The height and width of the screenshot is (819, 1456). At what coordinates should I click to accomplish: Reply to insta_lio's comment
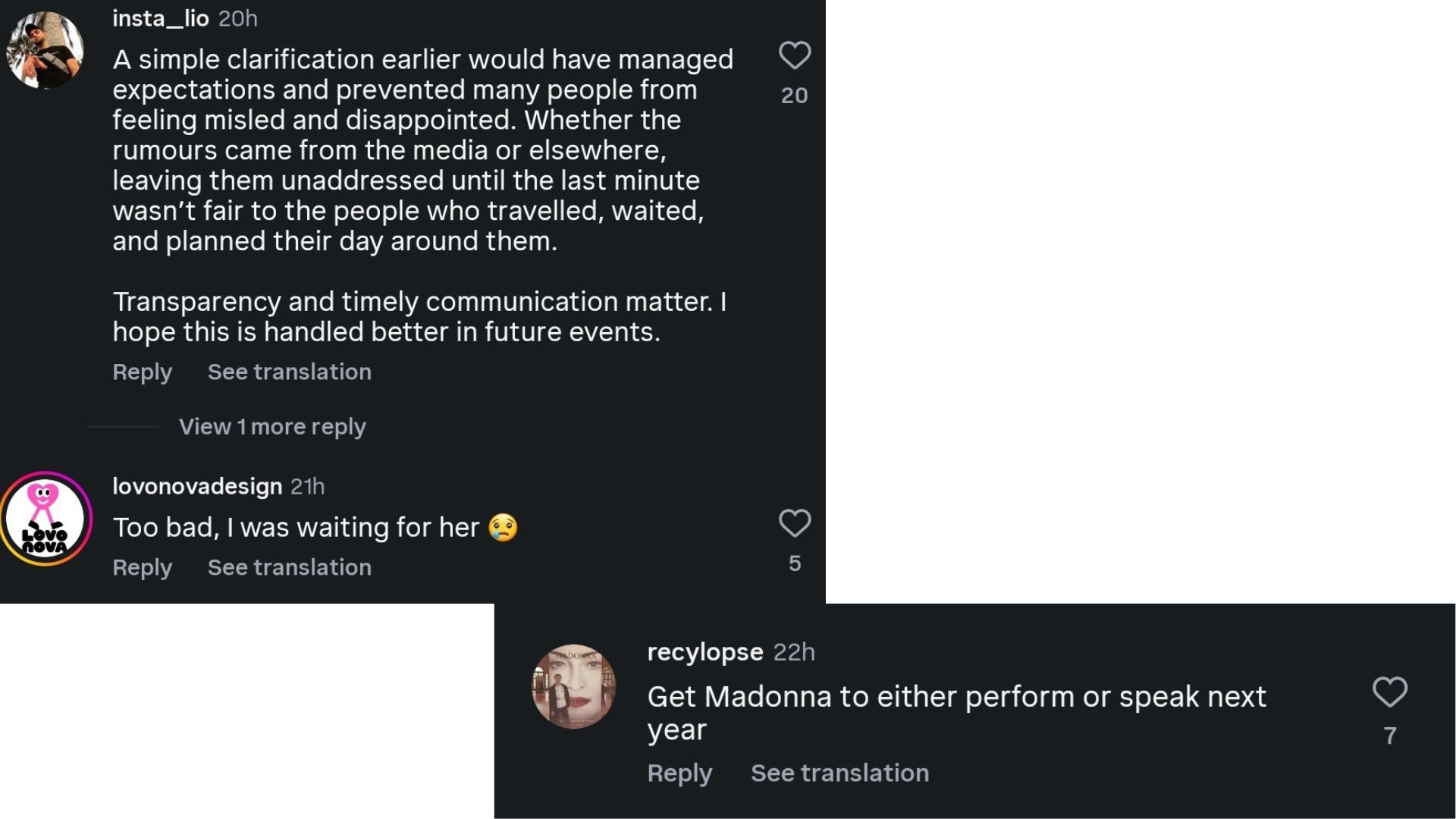[x=143, y=372]
